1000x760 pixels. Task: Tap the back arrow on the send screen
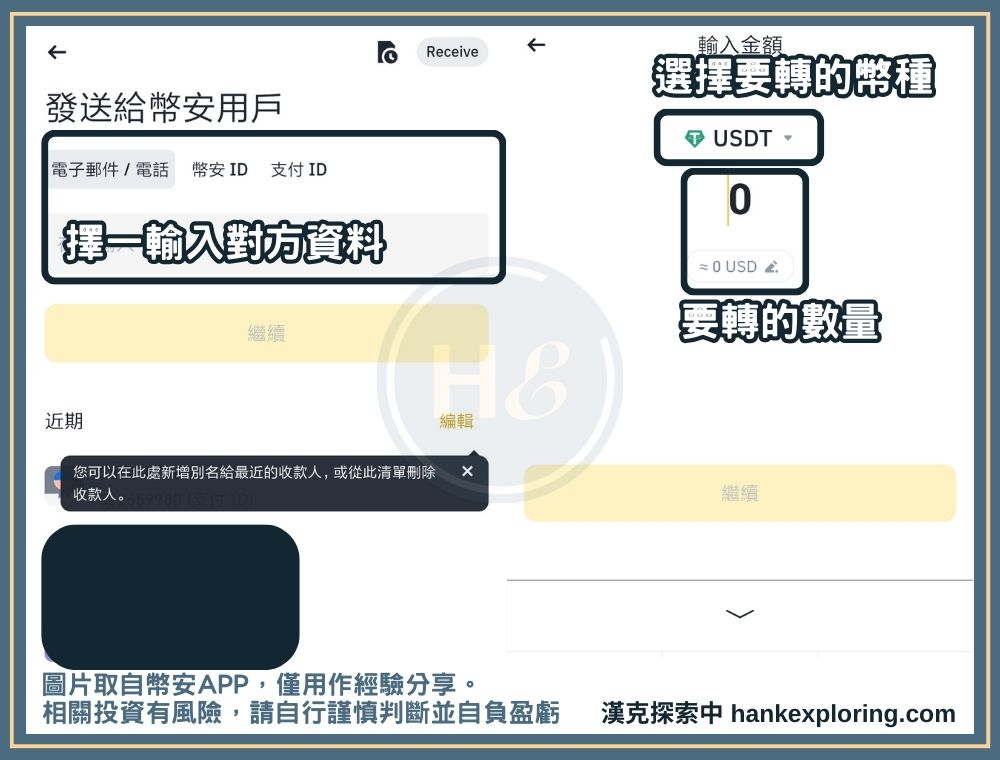[57, 52]
